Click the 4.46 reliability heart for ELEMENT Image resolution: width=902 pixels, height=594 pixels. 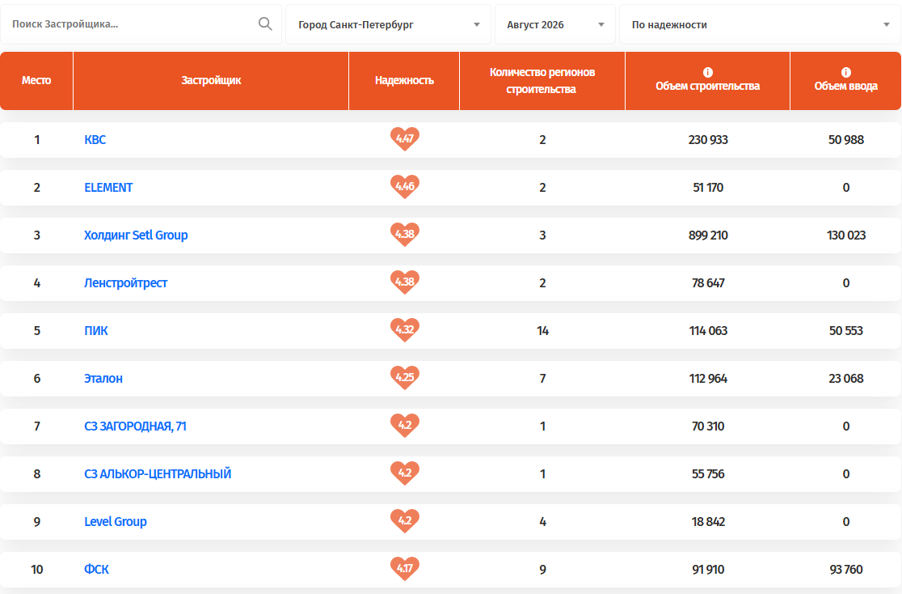[404, 187]
